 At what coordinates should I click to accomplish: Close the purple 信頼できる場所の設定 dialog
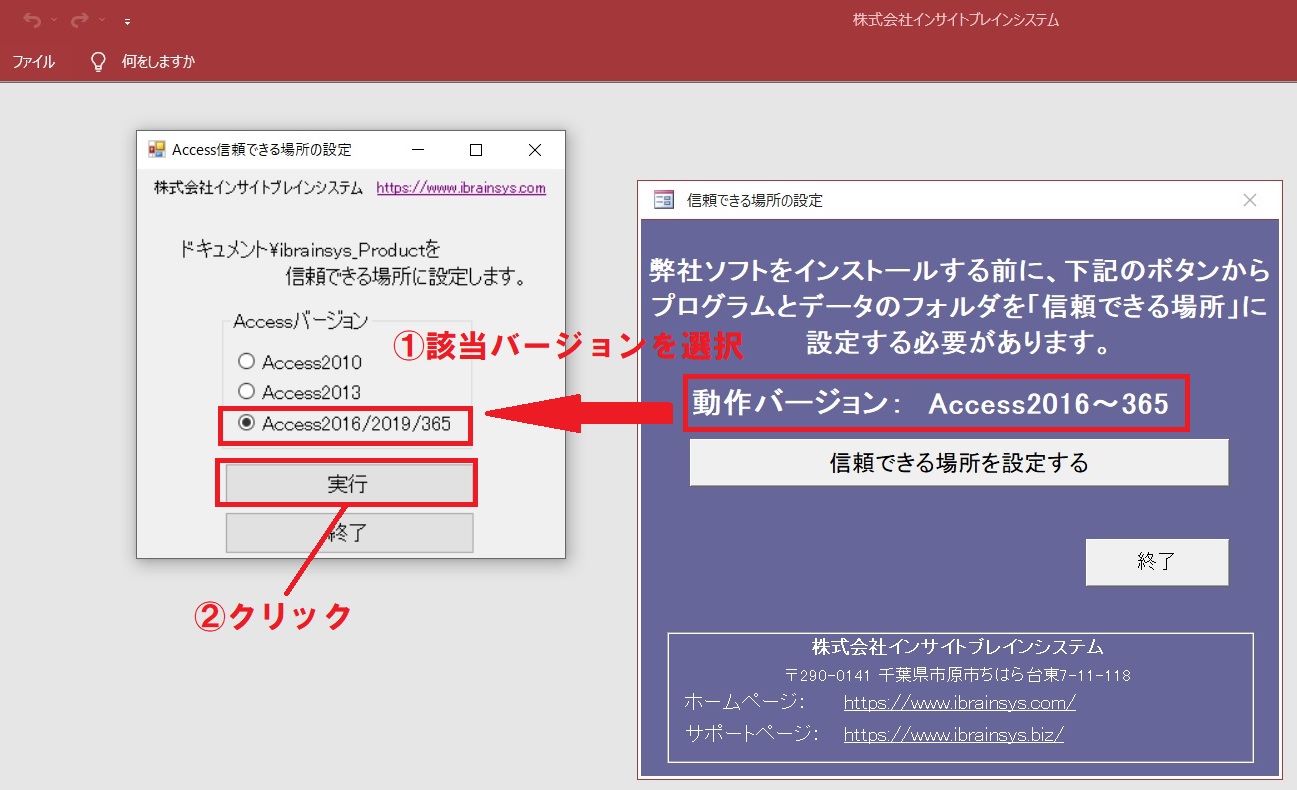(1249, 200)
